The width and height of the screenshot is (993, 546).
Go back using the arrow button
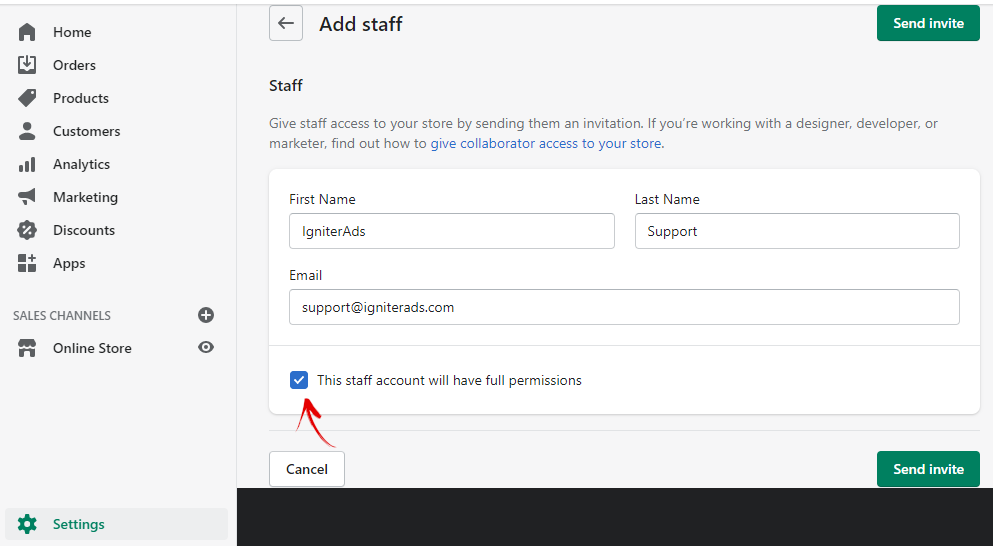coord(286,23)
